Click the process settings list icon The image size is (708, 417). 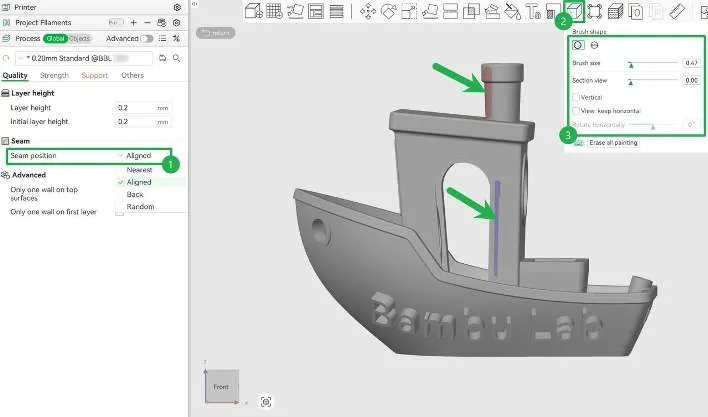click(x=163, y=39)
